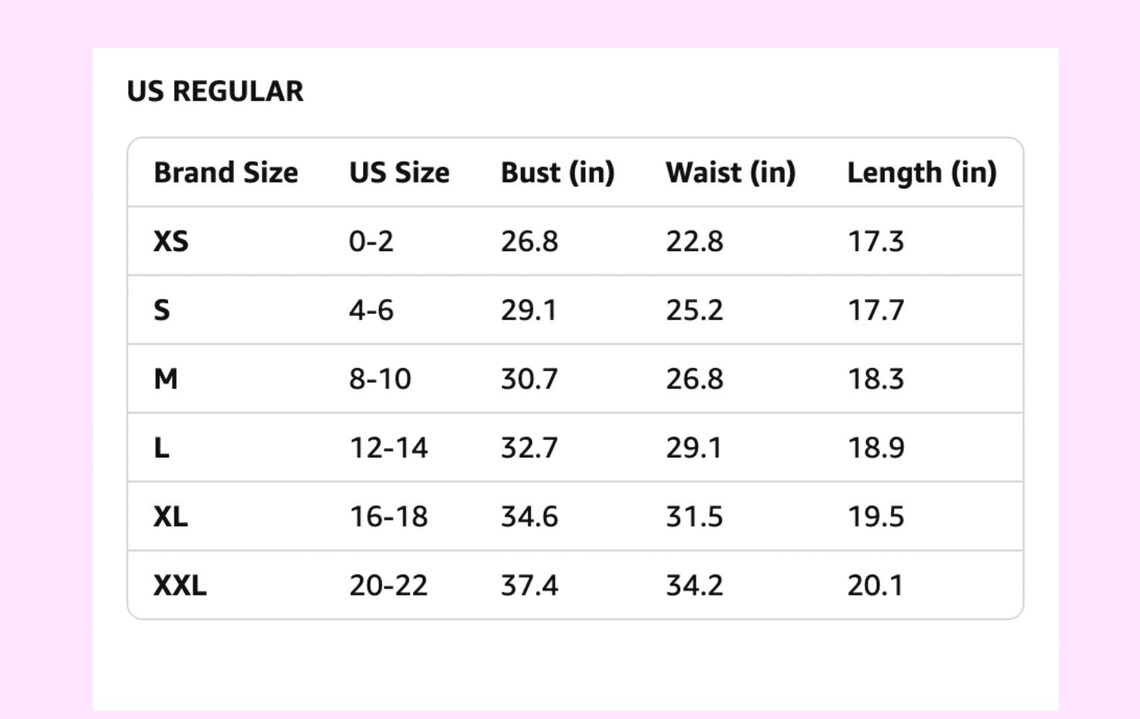
Task: Select the S brand size cell
Action: click(161, 310)
